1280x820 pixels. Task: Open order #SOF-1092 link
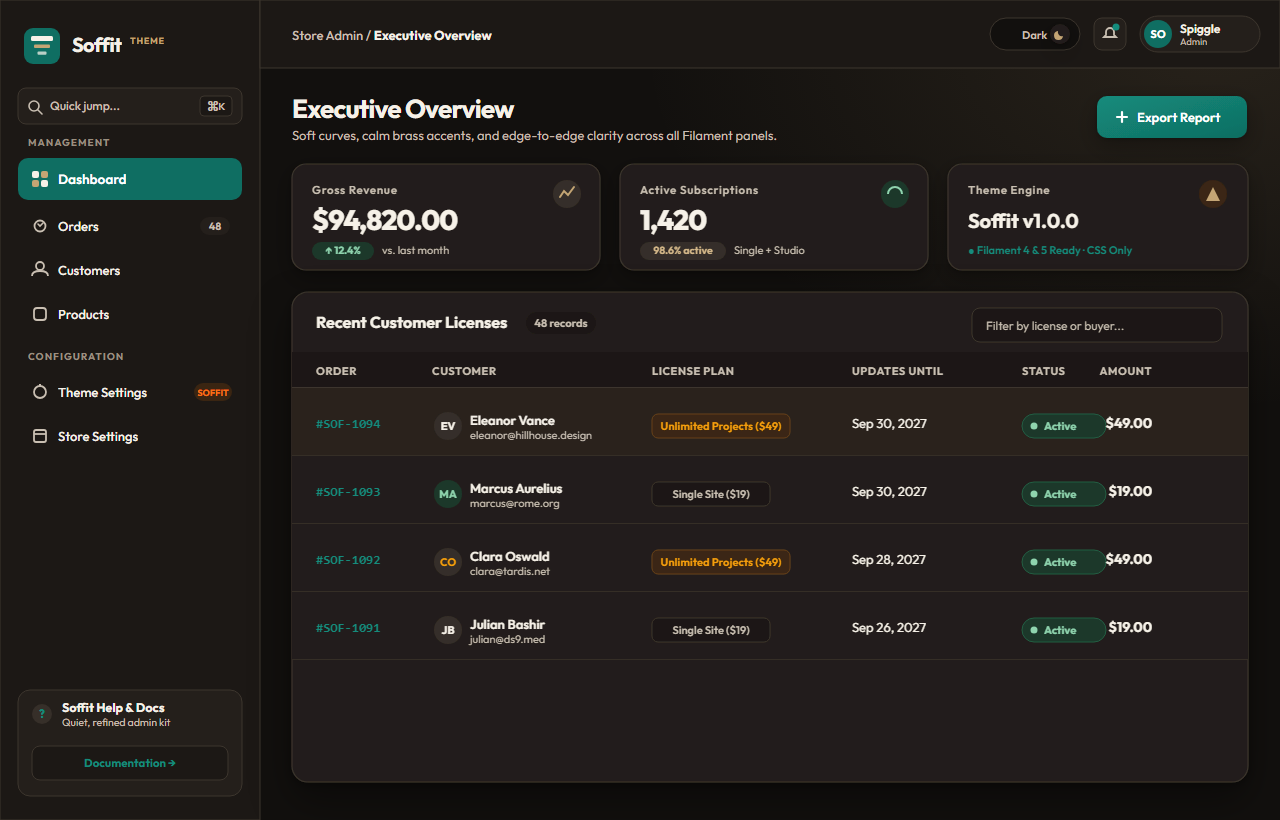(348, 560)
